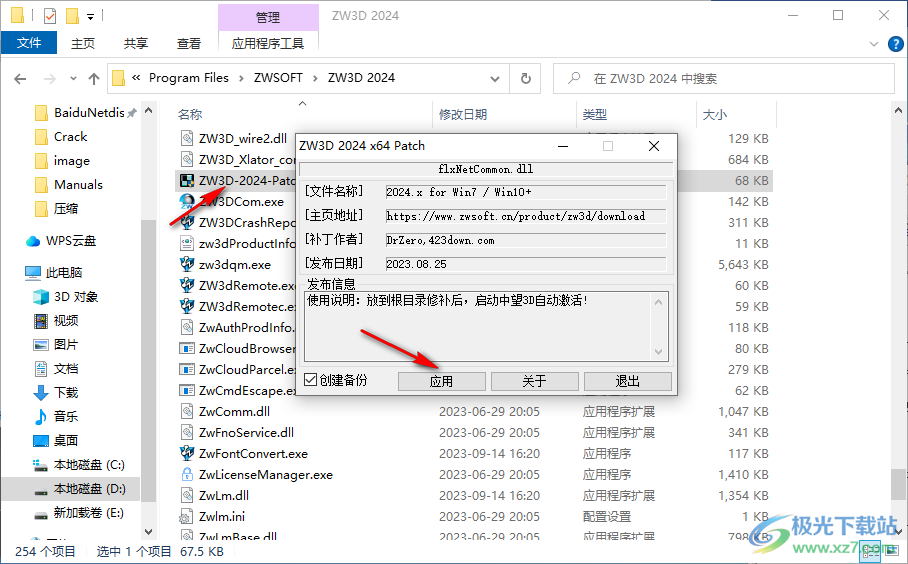The image size is (908, 564).
Task: Select the Crack folder in navigation pane
Action: [70, 137]
